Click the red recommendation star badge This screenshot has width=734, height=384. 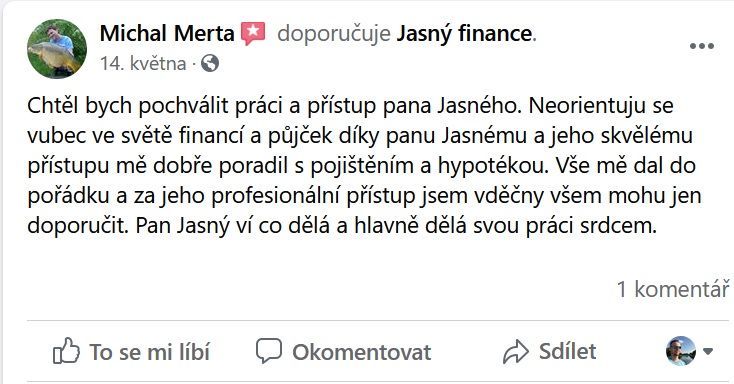[253, 34]
